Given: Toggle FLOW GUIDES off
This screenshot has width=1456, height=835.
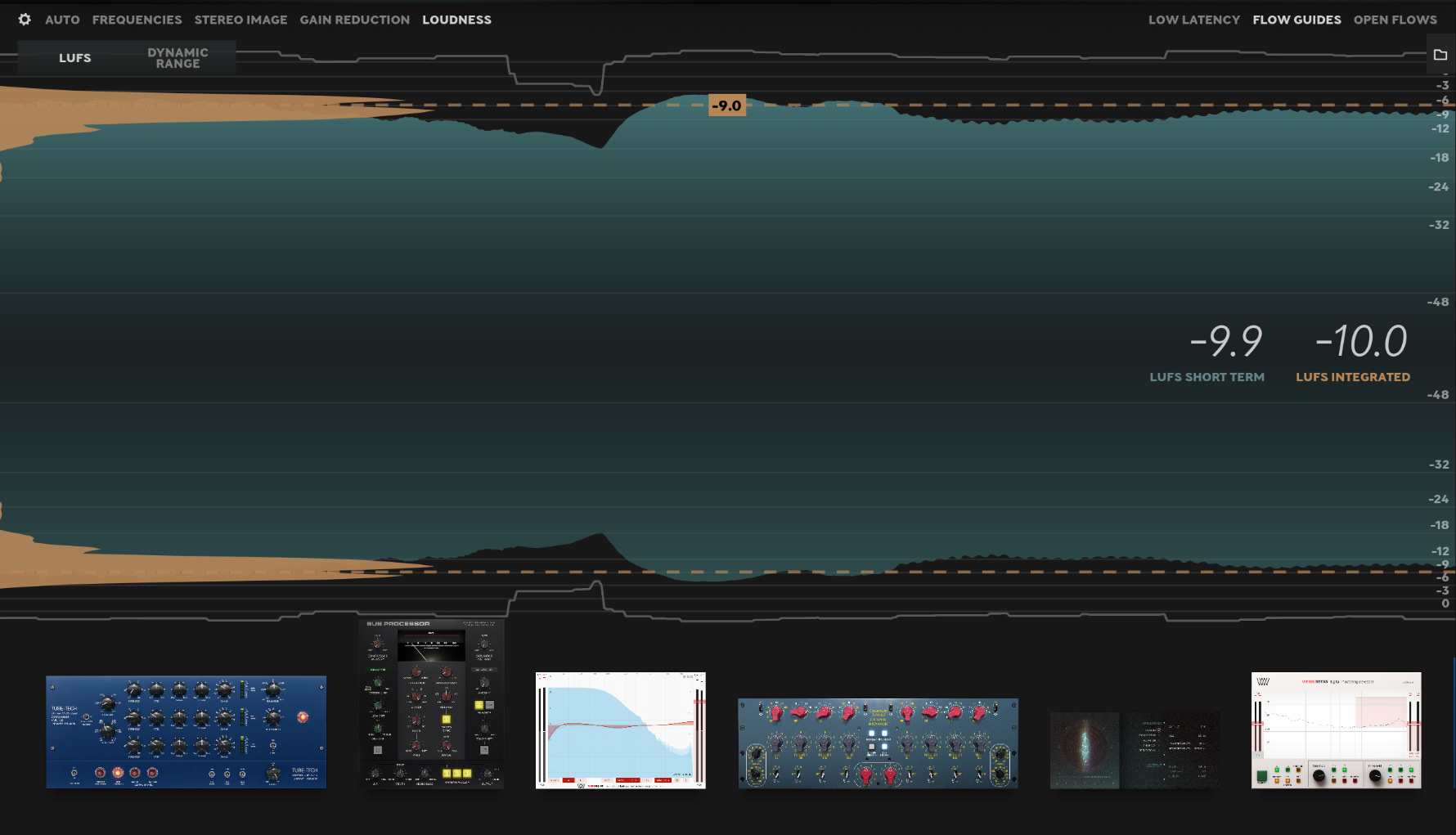Looking at the screenshot, I should click(x=1296, y=19).
